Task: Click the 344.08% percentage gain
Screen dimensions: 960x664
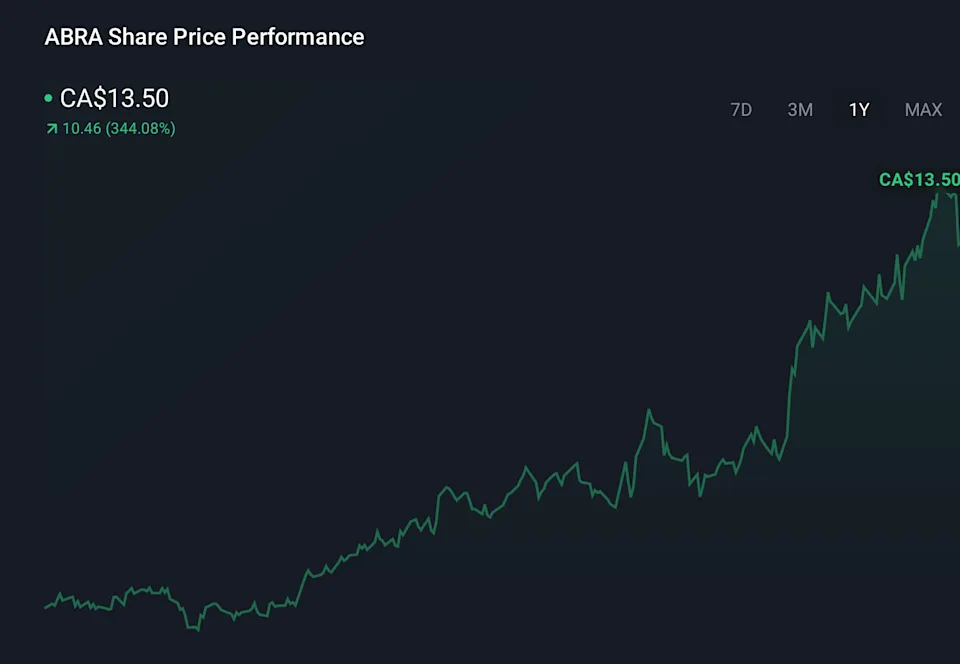Action: pos(141,129)
